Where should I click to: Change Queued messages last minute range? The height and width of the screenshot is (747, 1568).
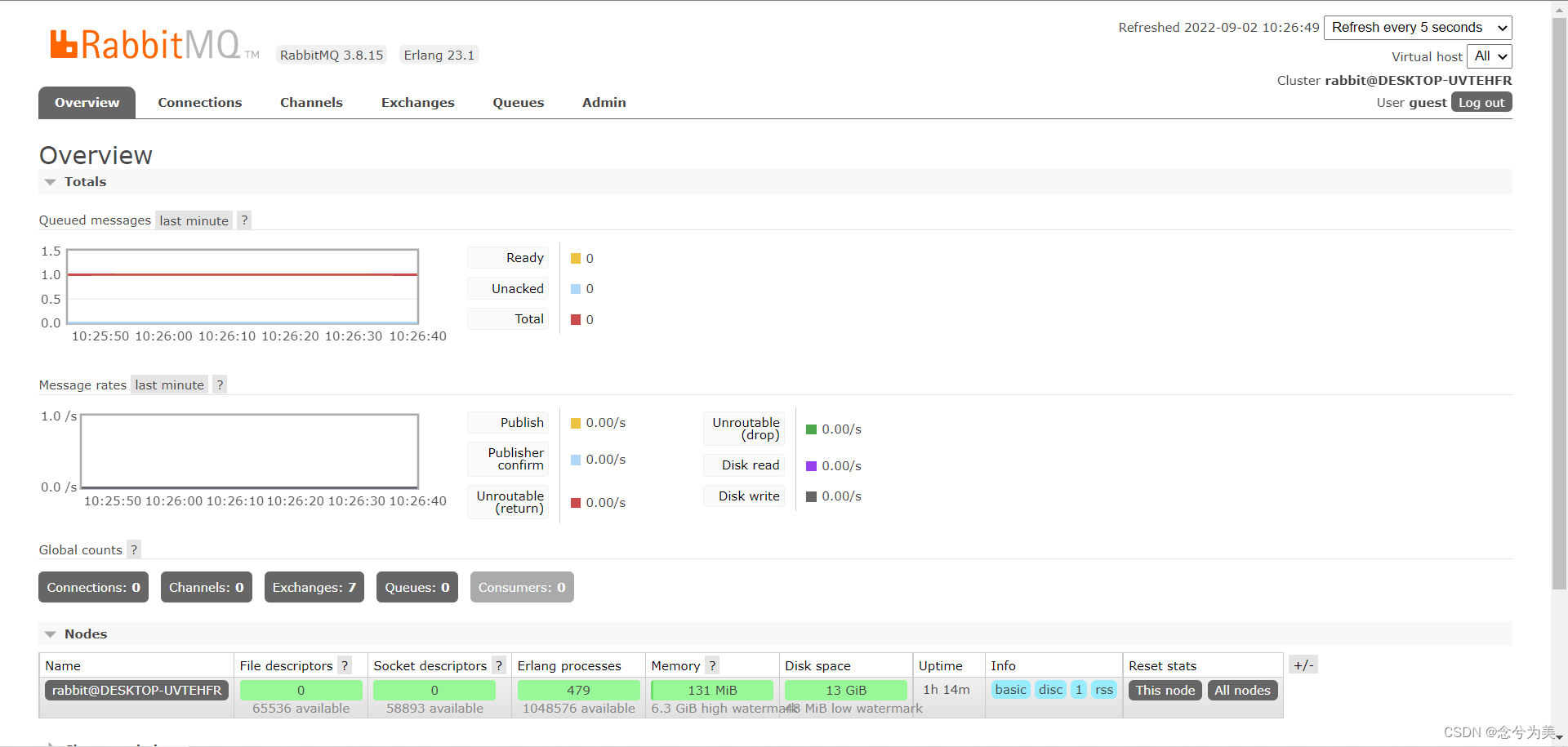tap(194, 220)
